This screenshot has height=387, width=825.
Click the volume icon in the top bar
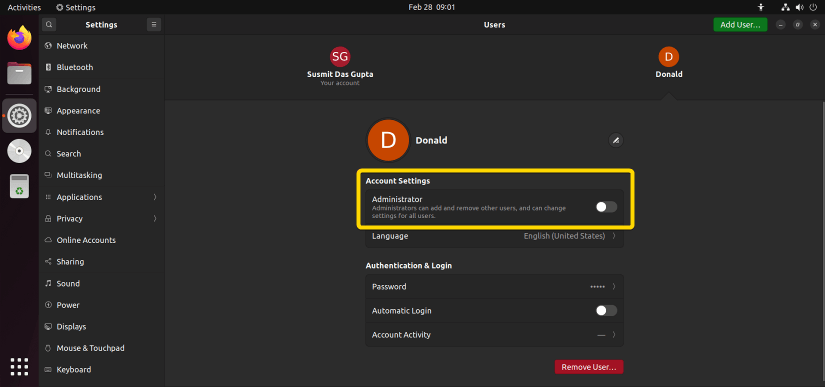pyautogui.click(x=800, y=7)
